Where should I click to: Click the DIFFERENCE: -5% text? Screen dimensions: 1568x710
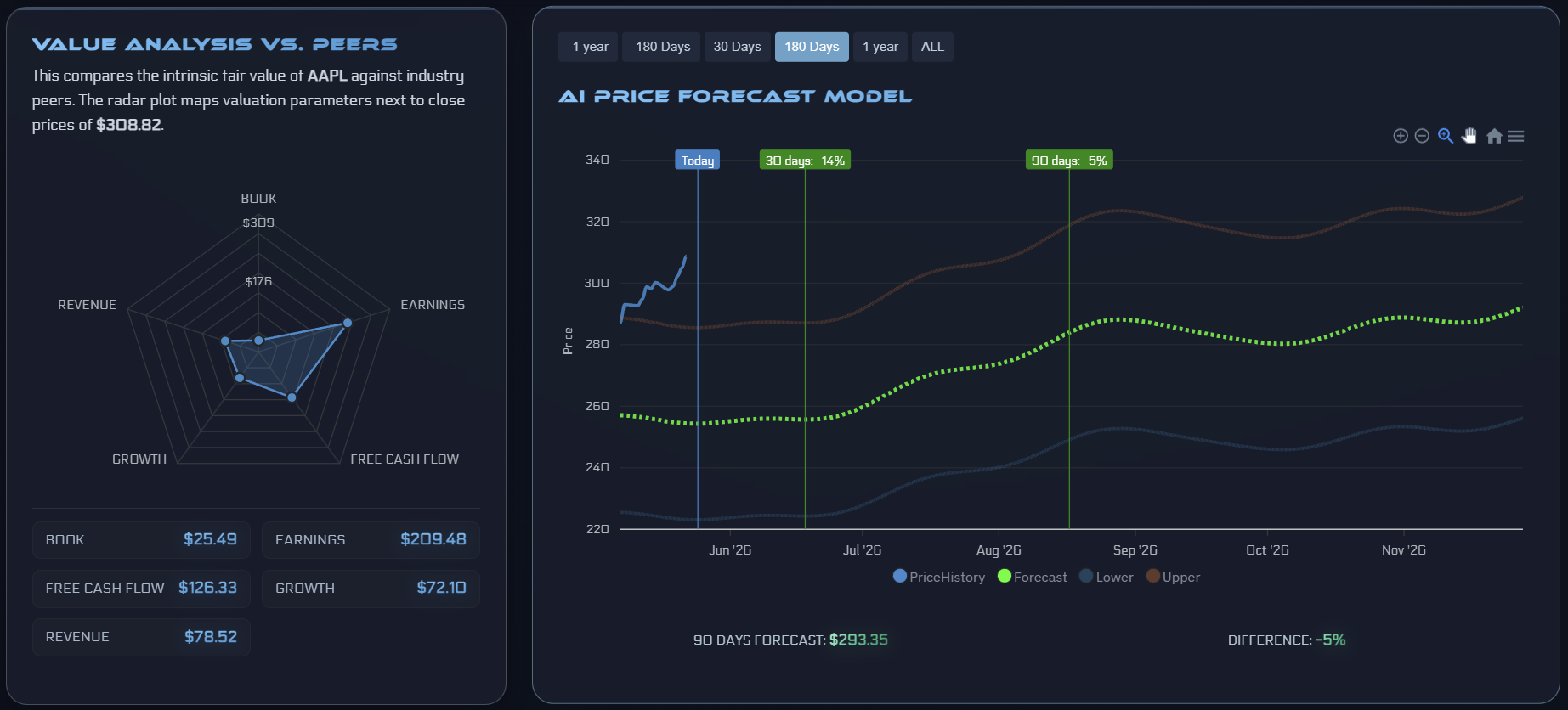(1287, 640)
